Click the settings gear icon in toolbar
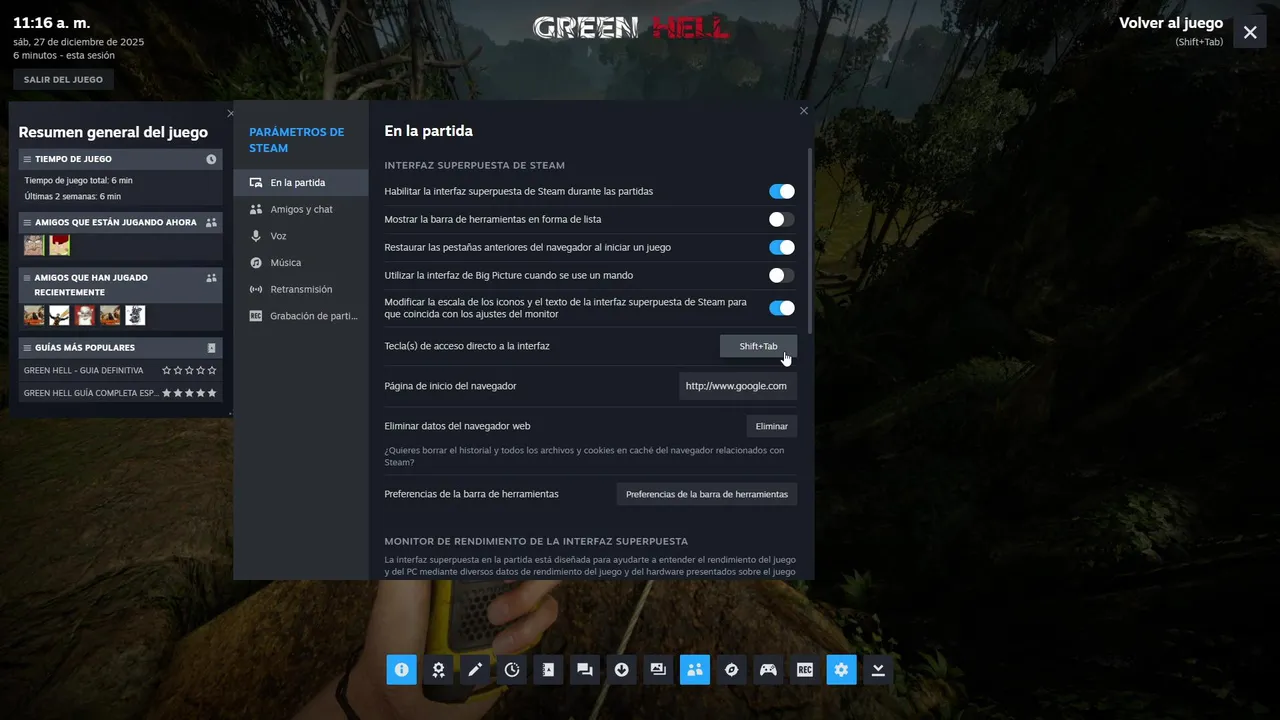The width and height of the screenshot is (1280, 720). tap(841, 670)
